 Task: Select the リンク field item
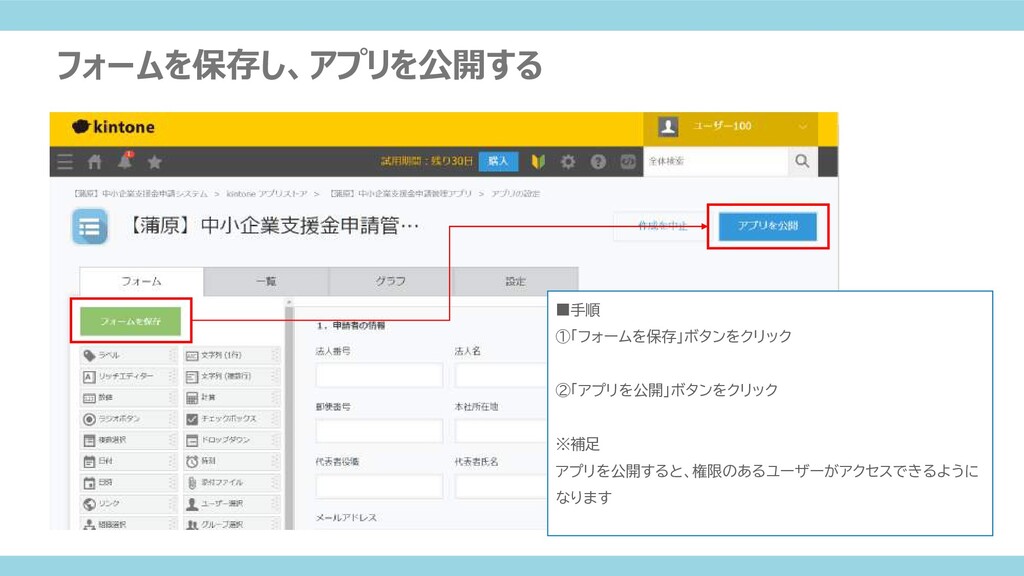pos(128,504)
